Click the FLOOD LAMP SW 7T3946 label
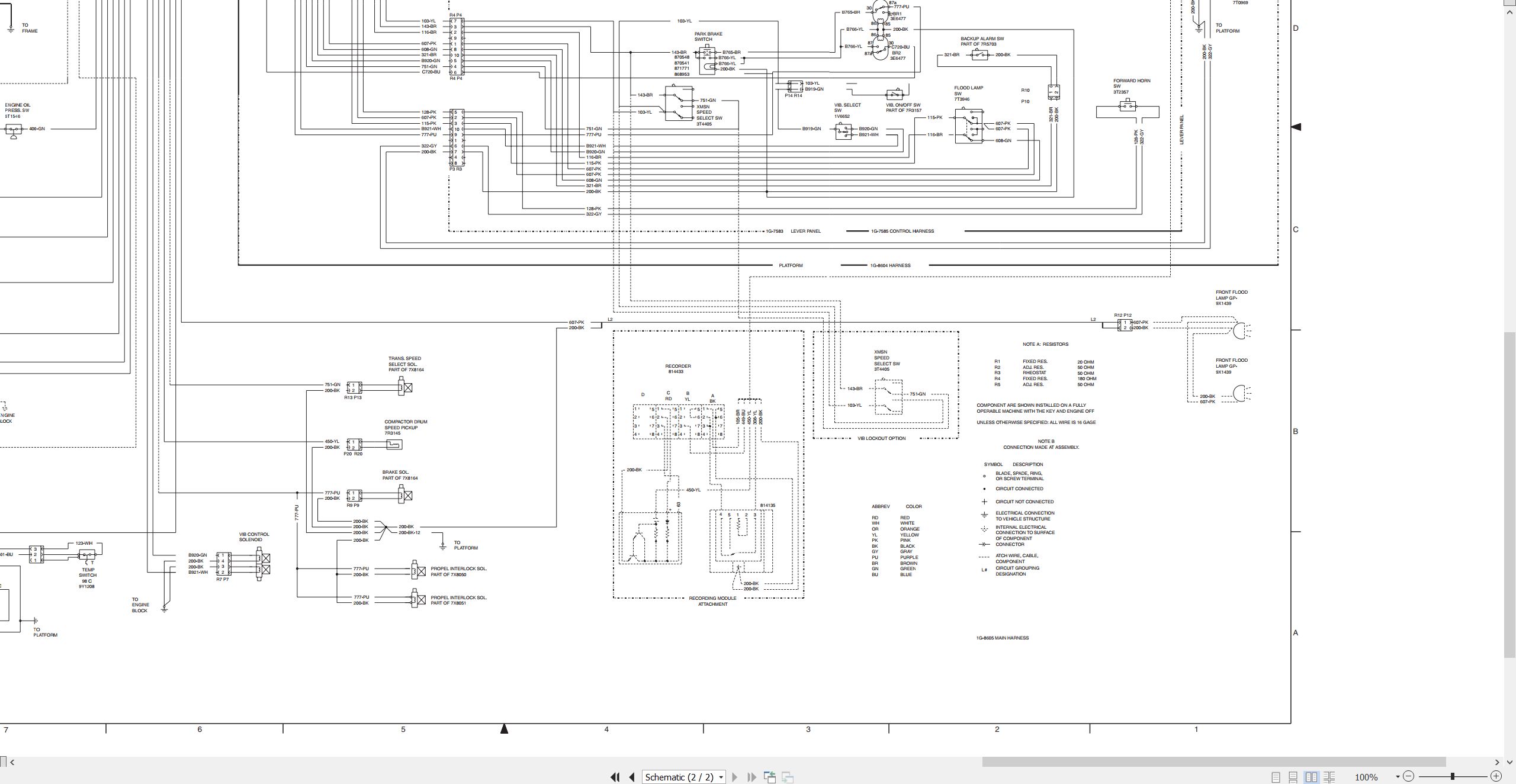Image resolution: width=1516 pixels, height=784 pixels. (x=968, y=94)
